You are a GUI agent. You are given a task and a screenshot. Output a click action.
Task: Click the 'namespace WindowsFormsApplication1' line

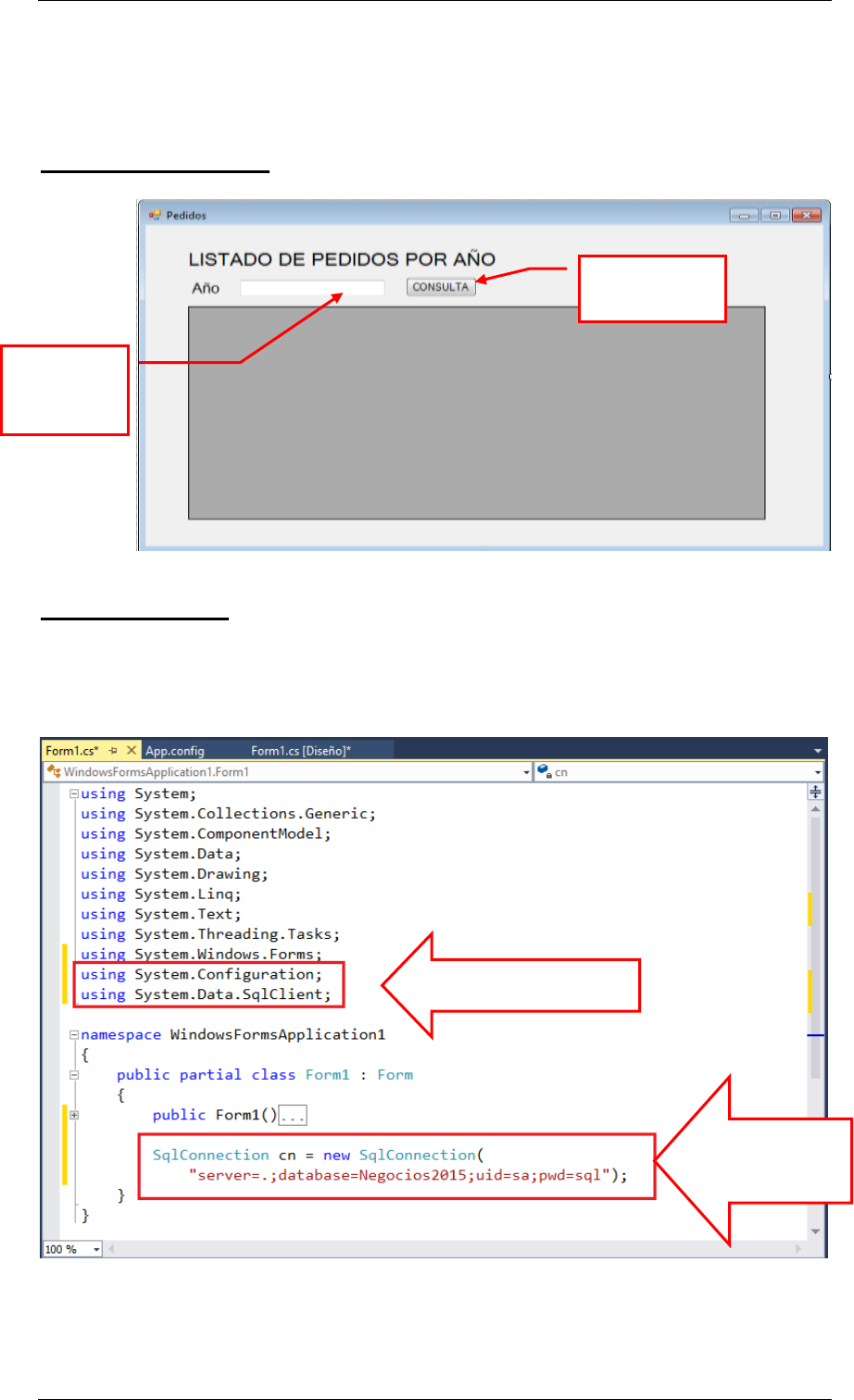point(232,1034)
